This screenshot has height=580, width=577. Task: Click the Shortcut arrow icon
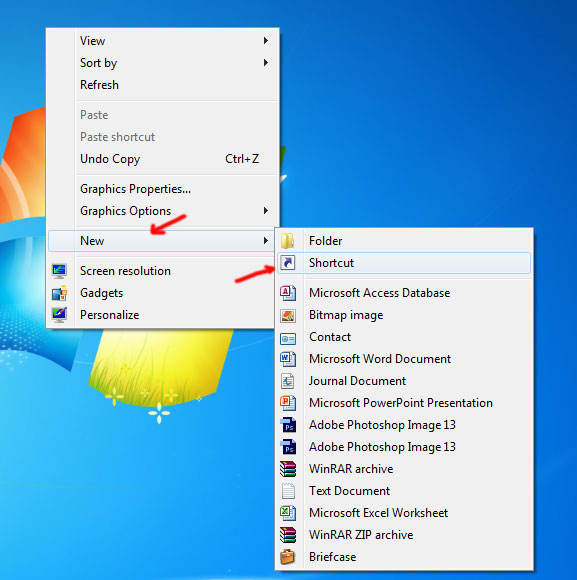[288, 263]
